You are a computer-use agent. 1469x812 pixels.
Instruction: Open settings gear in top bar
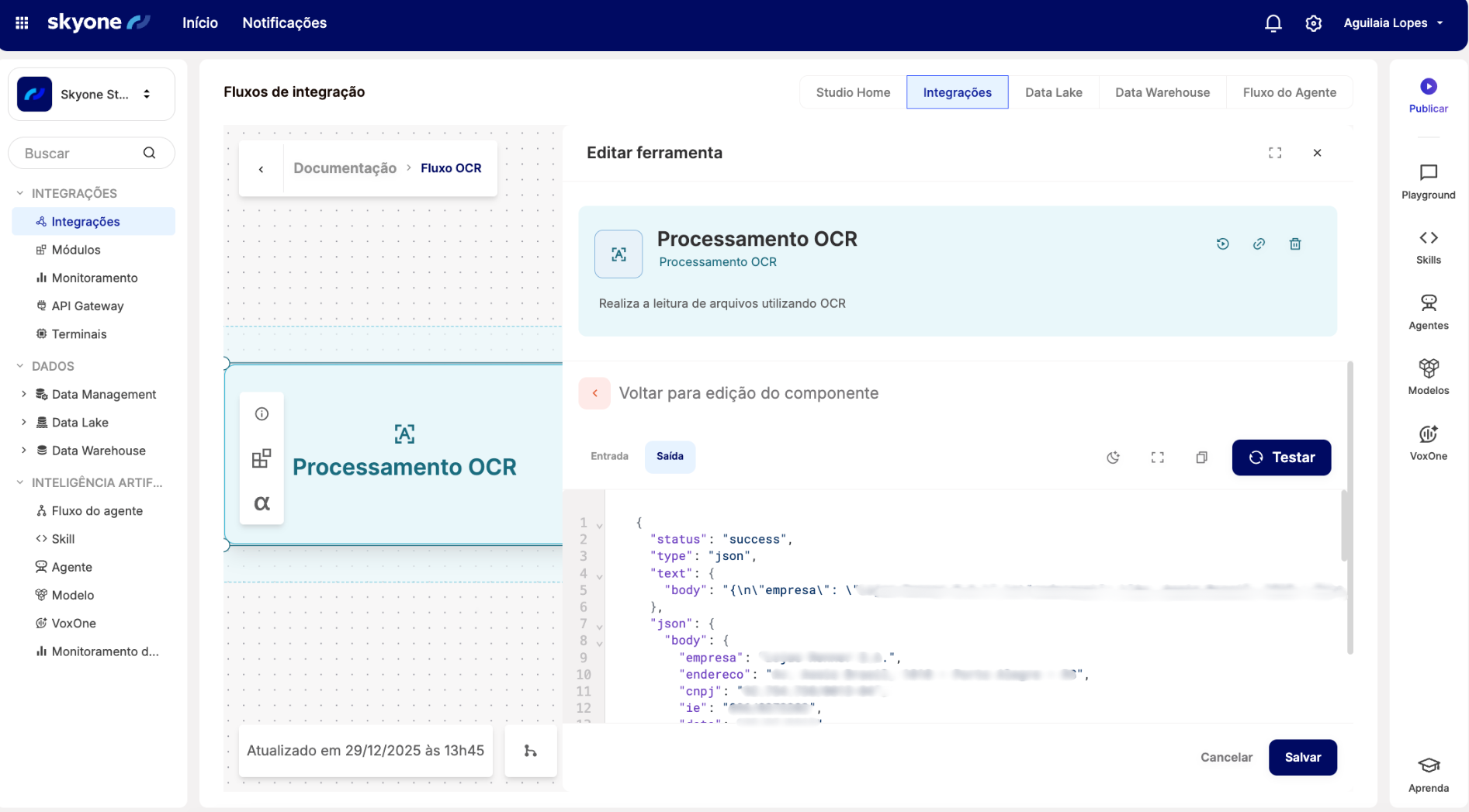1313,23
